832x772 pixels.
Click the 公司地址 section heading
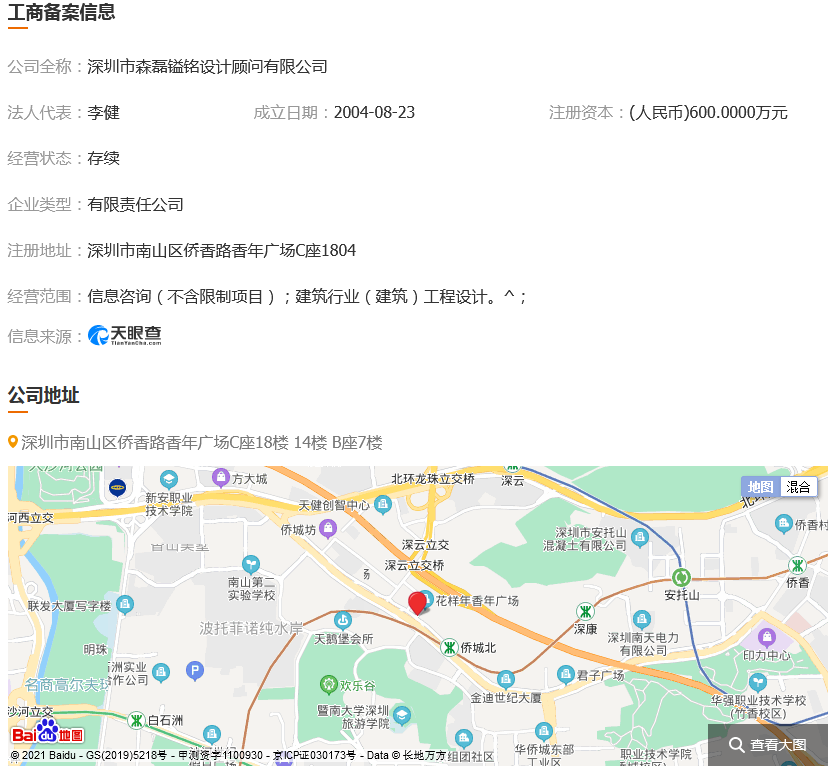coord(44,395)
